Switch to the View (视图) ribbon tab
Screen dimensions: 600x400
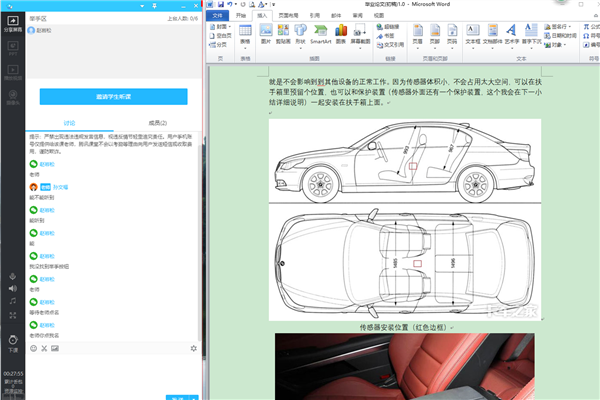point(379,15)
